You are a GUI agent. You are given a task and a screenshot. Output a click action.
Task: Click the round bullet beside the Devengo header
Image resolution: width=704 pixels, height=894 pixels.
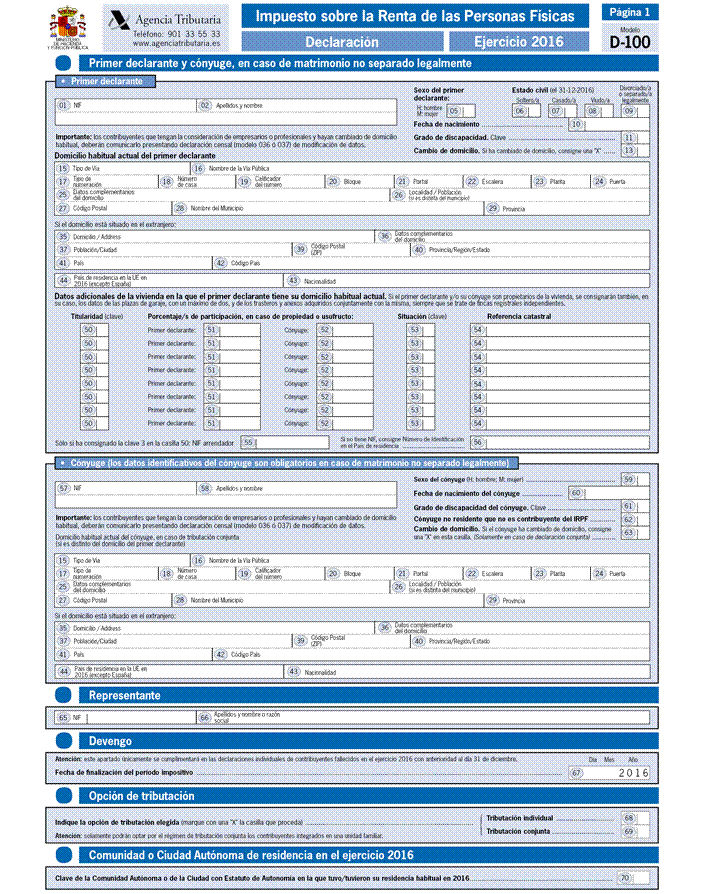pos(65,741)
